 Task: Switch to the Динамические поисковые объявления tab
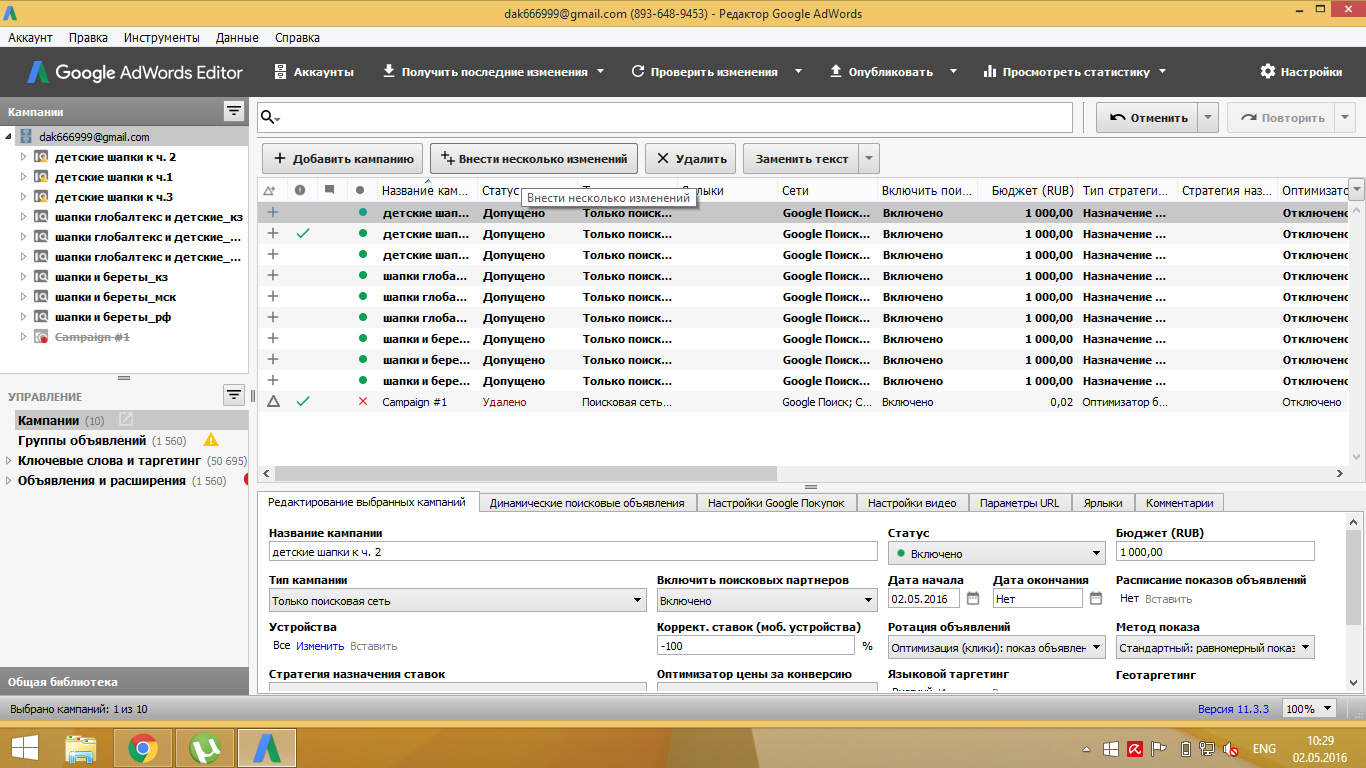587,503
